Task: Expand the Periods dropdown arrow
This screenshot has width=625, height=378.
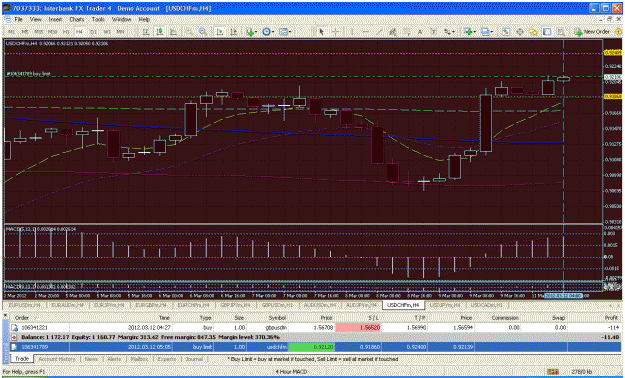Action: coord(273,32)
